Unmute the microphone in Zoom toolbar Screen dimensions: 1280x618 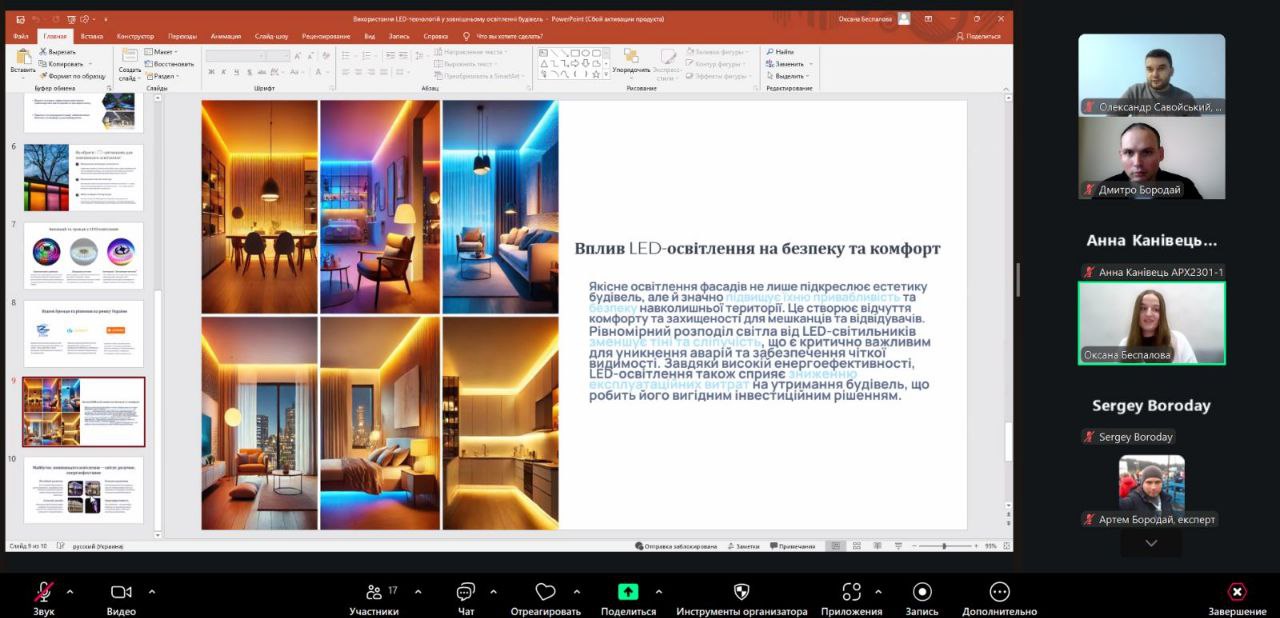(x=43, y=592)
